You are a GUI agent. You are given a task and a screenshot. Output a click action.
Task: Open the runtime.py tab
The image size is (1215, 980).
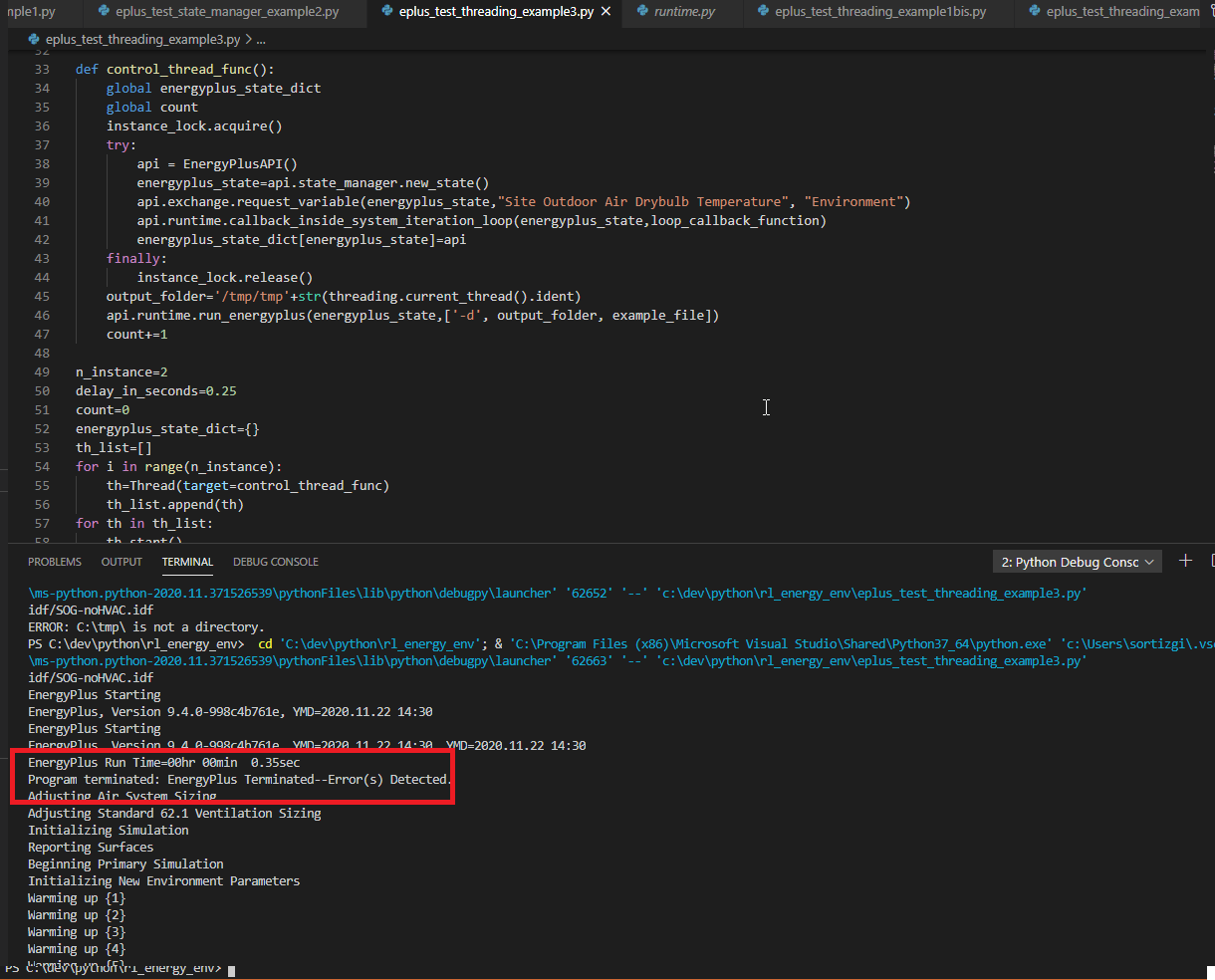(684, 12)
